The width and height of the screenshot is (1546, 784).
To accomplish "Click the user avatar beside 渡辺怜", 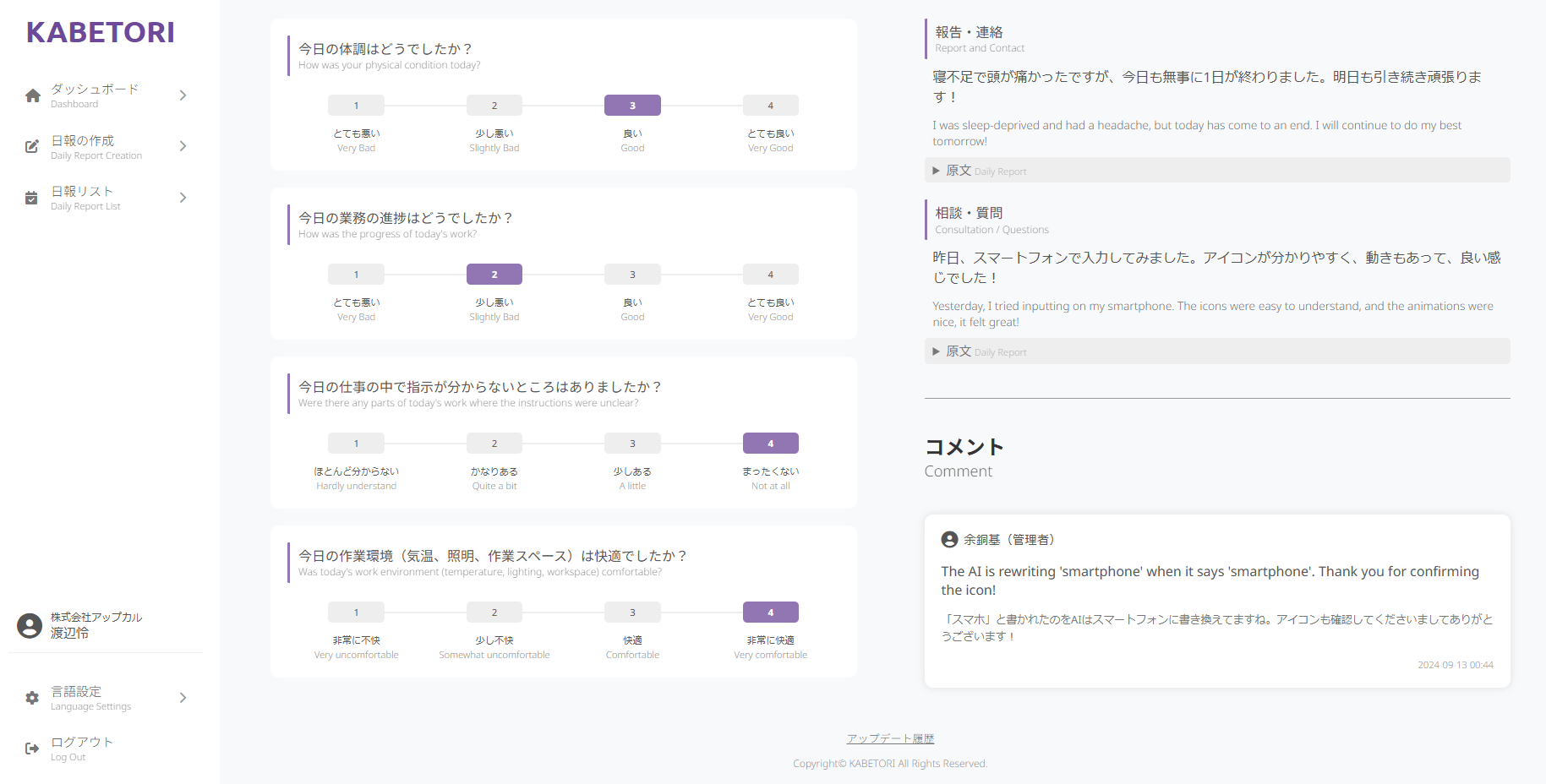I will click(x=31, y=625).
